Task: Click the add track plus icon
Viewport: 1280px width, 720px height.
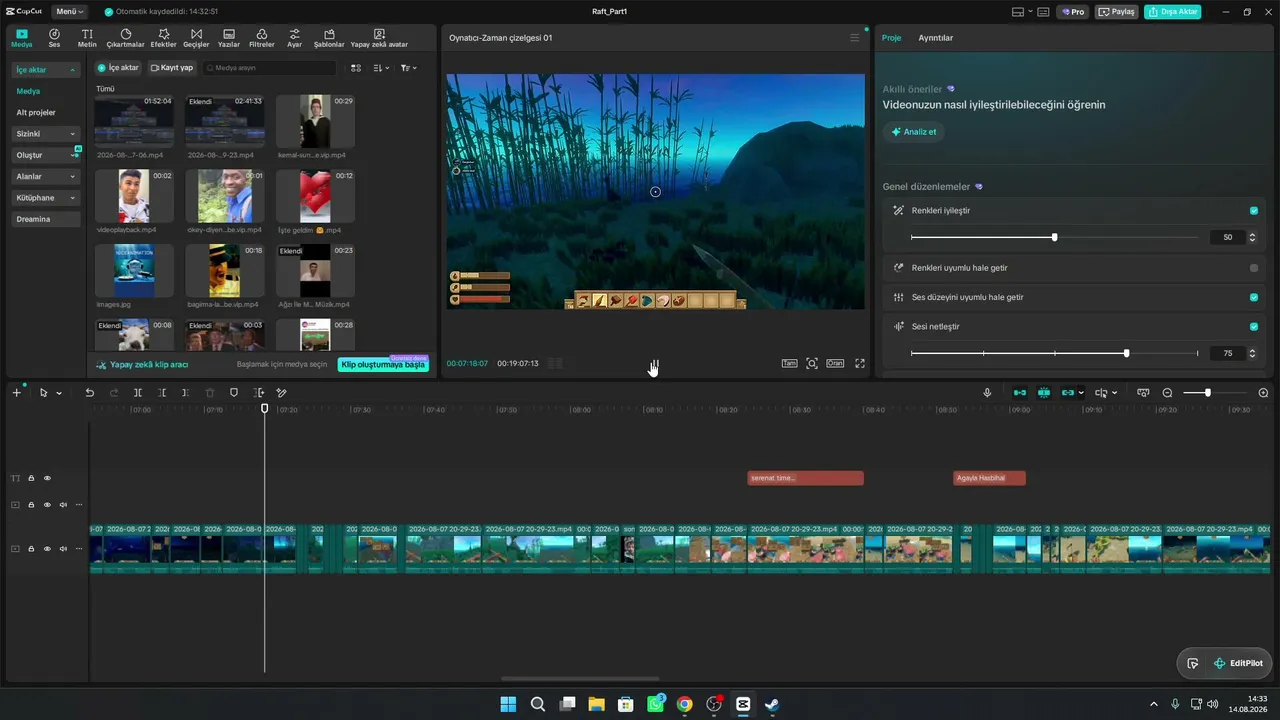Action: tap(16, 393)
